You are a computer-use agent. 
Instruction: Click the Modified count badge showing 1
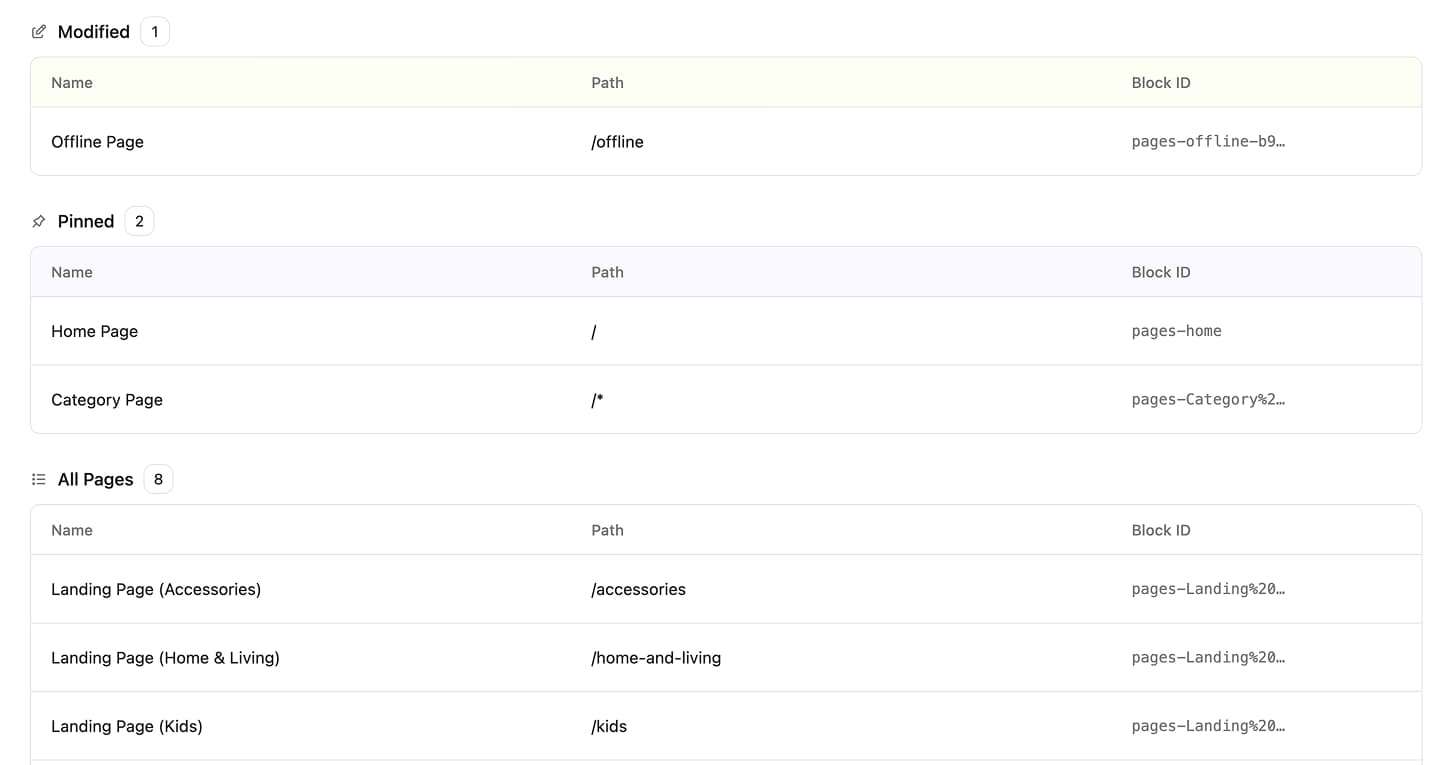(x=155, y=32)
